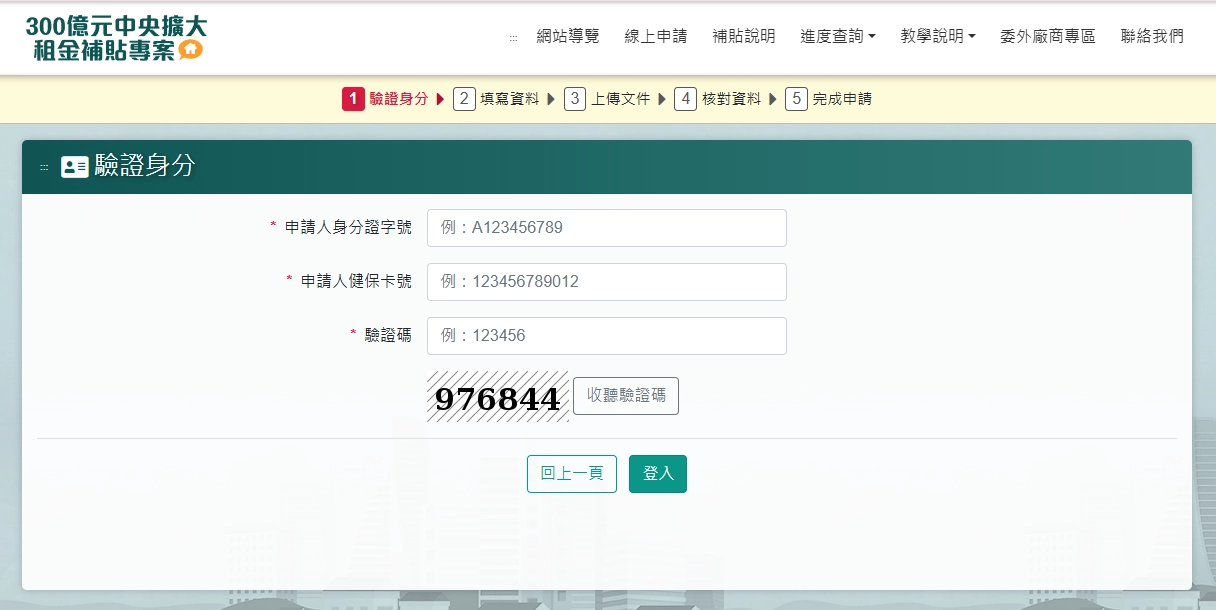Viewport: 1216px width, 610px height.
Task: Click the 300億元中央擴大租金補貼專案 site logo
Action: [117, 38]
